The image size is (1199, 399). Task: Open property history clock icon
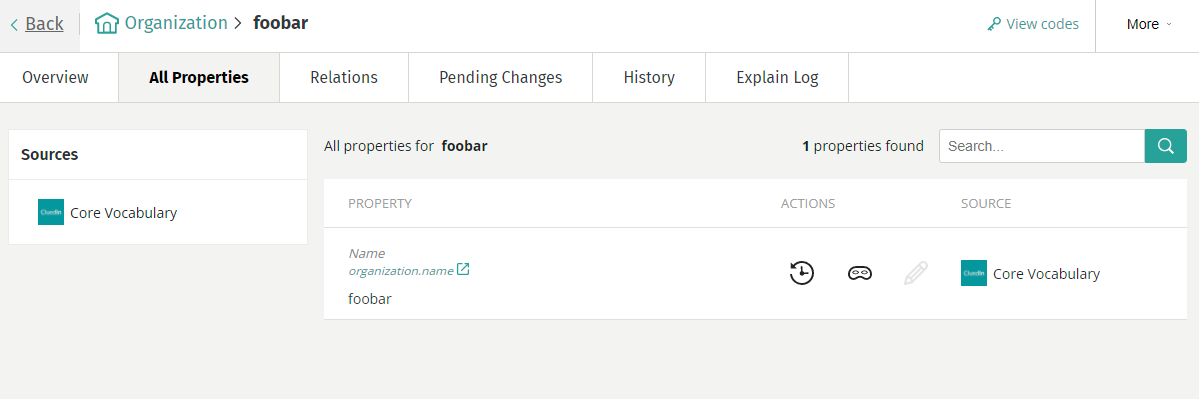click(801, 273)
